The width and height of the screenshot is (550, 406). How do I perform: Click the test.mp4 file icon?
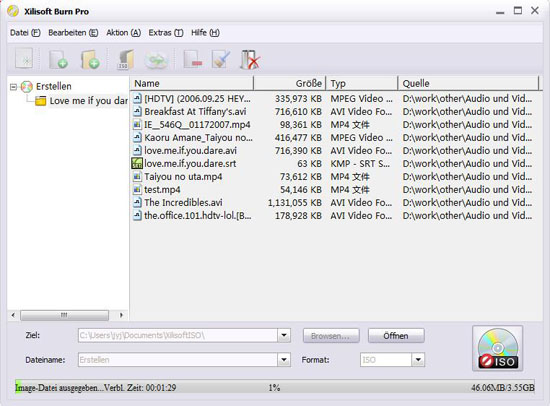tap(137, 189)
